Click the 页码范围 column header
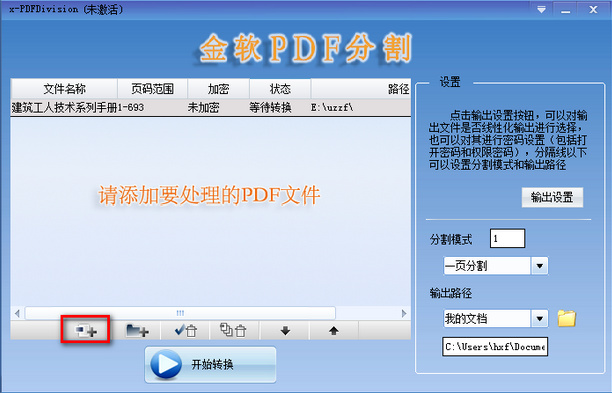Viewport: 612px width, 393px height. pos(152,89)
